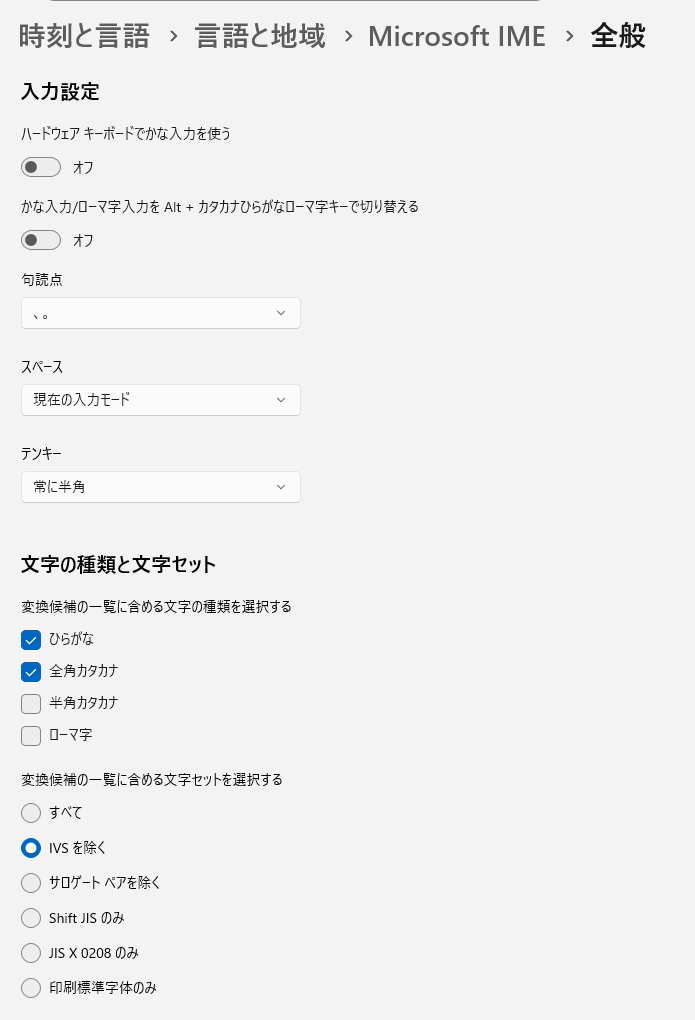Select the すべて radio button
This screenshot has width=695, height=1020.
point(31,813)
